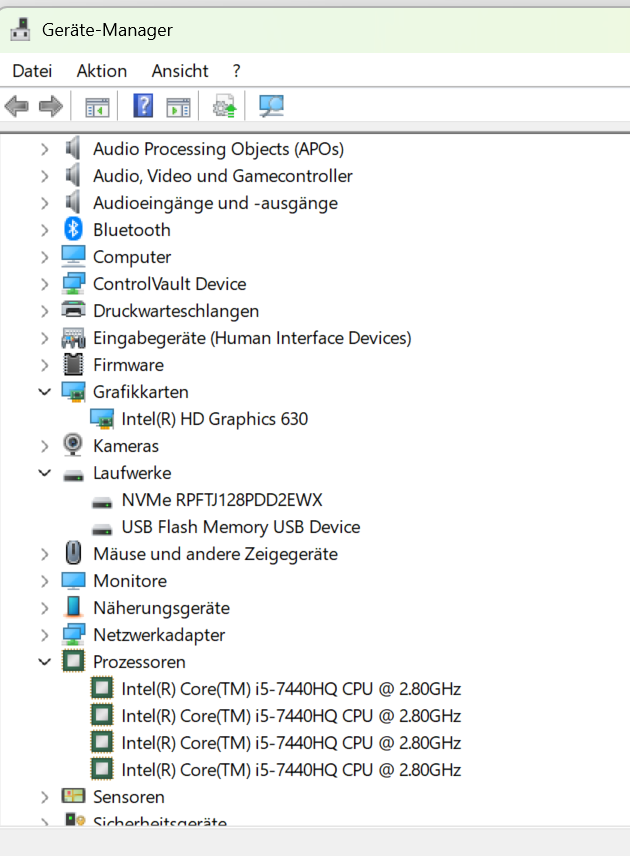Viewport: 630px width, 856px height.
Task: Select the ControlVault Device label
Action: tap(169, 284)
